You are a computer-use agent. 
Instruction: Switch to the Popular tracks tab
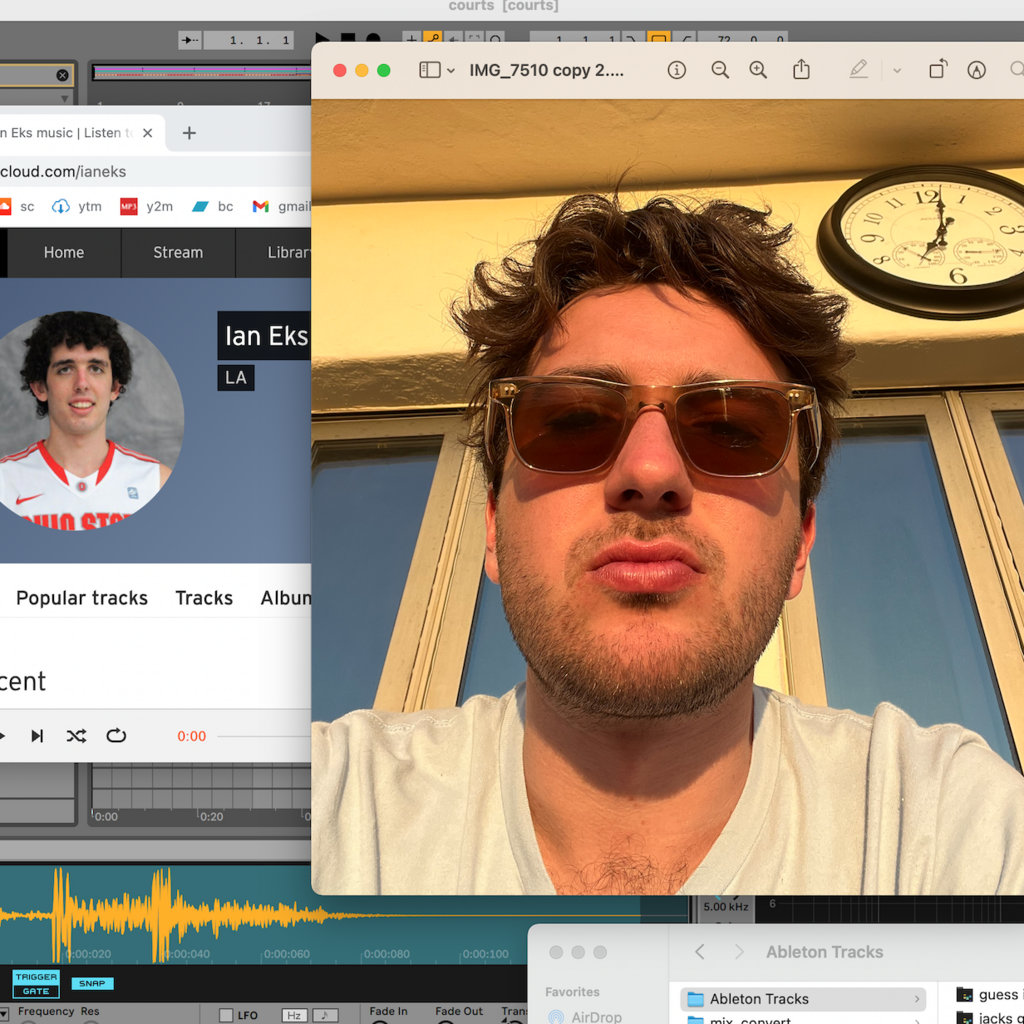[x=82, y=598]
